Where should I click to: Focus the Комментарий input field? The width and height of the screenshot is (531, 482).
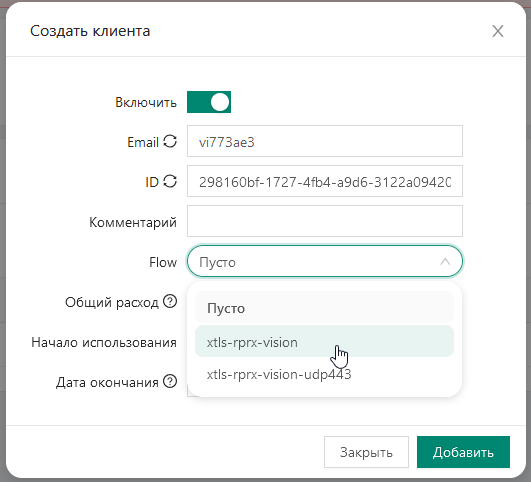(x=325, y=221)
